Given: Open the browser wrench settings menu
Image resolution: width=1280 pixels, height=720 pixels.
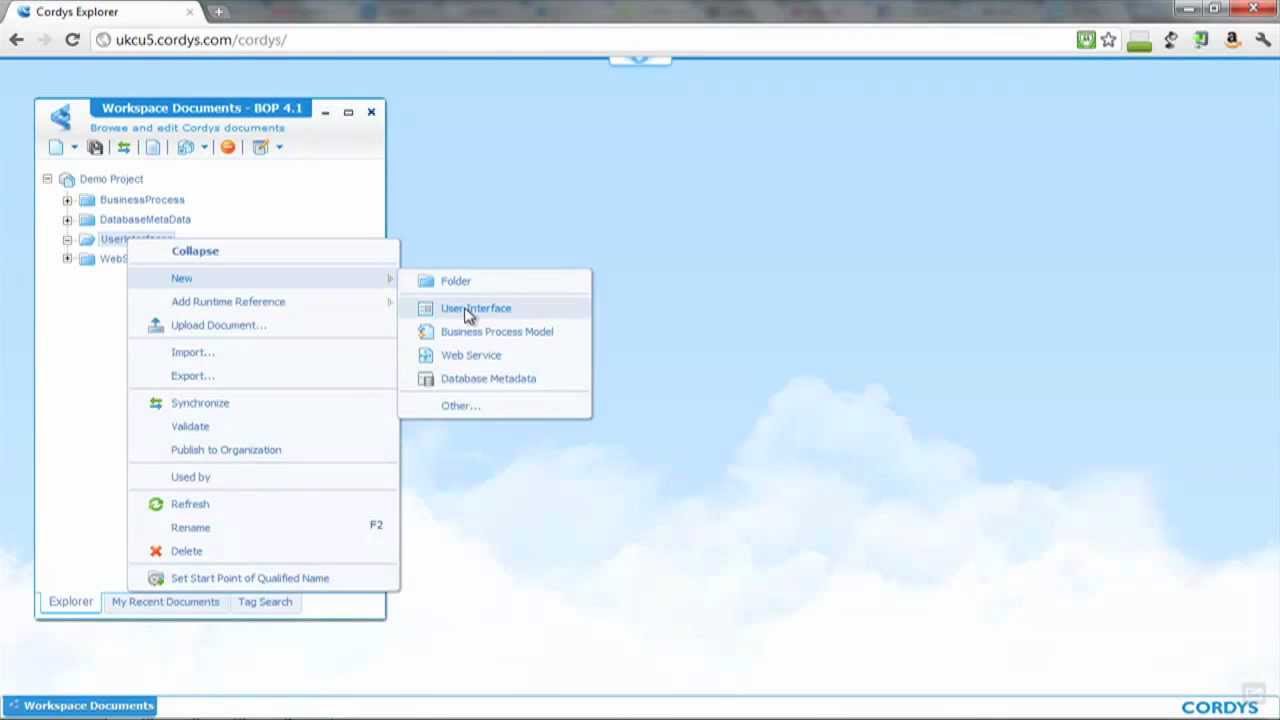Looking at the screenshot, I should tap(1263, 40).
